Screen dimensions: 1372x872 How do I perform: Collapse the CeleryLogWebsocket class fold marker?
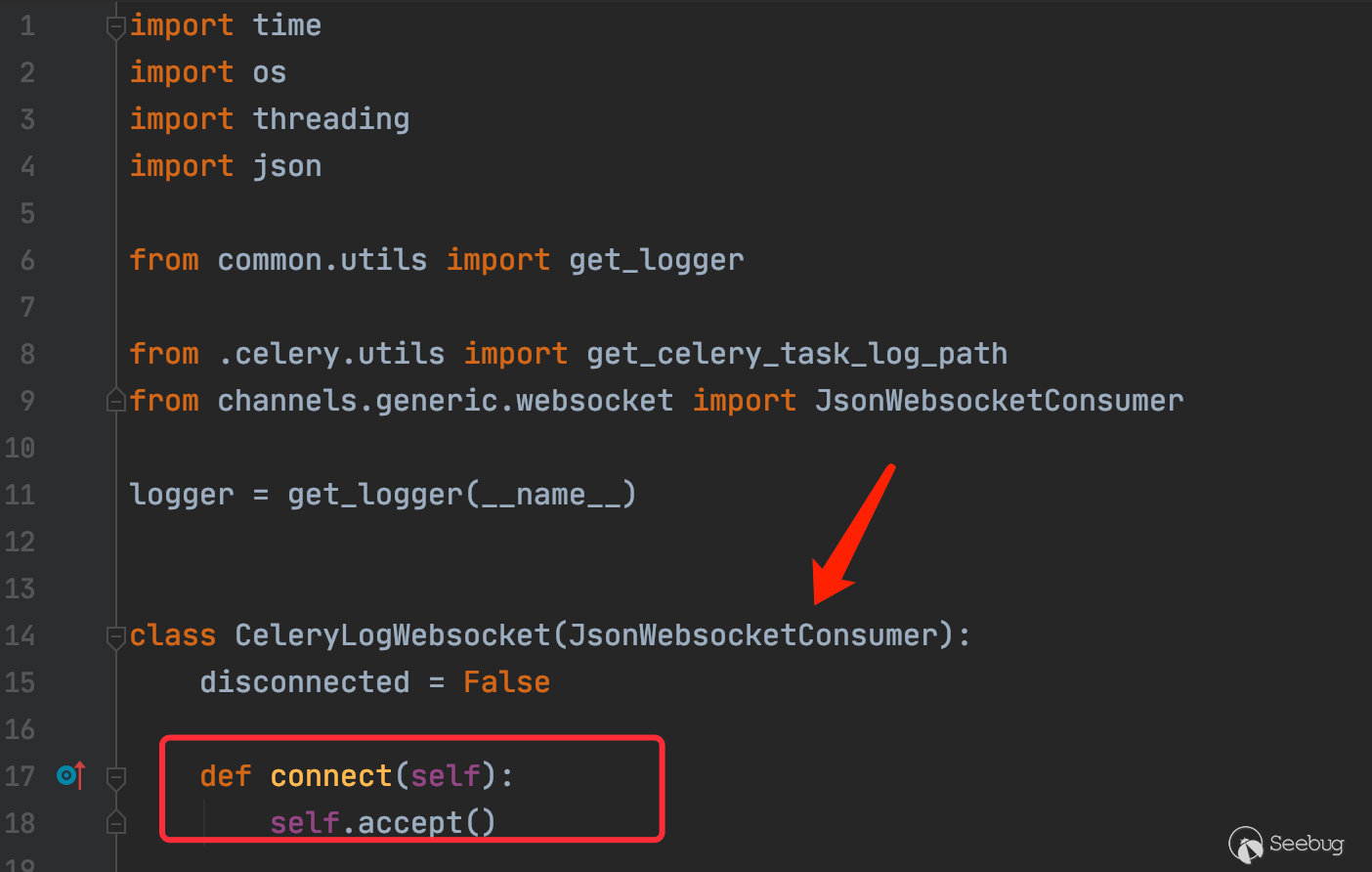point(116,637)
